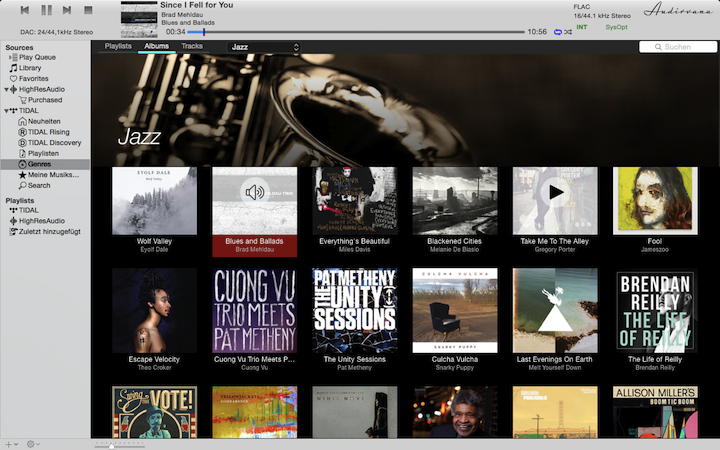Collapse the HighResAudio source tree
This screenshot has height=450, width=720.
click(6, 89)
